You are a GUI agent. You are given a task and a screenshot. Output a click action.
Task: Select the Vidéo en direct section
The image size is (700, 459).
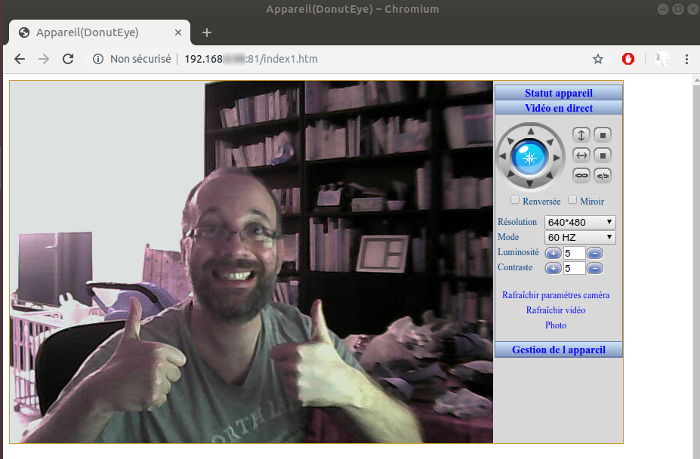coord(558,107)
